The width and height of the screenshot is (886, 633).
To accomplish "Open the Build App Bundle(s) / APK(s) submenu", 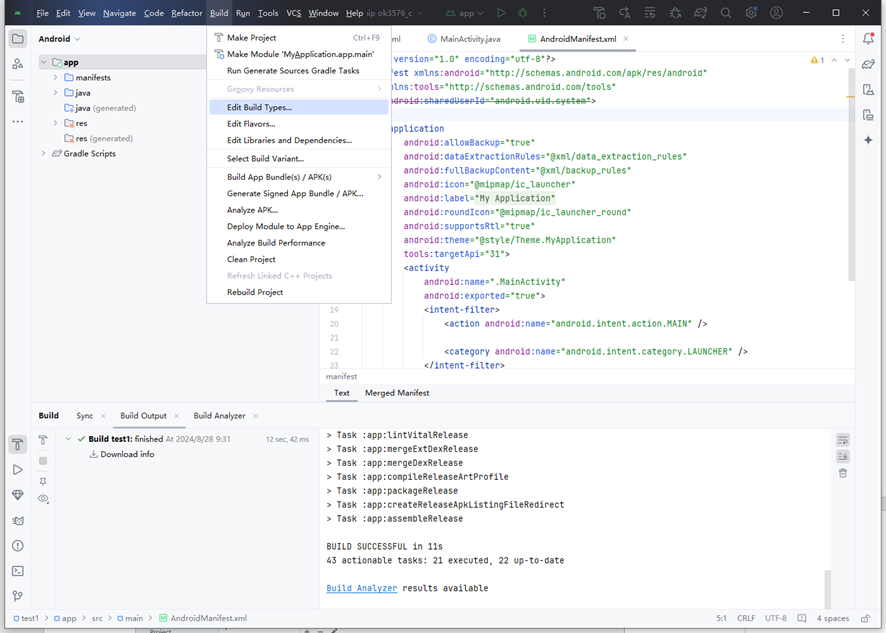I will click(x=299, y=177).
